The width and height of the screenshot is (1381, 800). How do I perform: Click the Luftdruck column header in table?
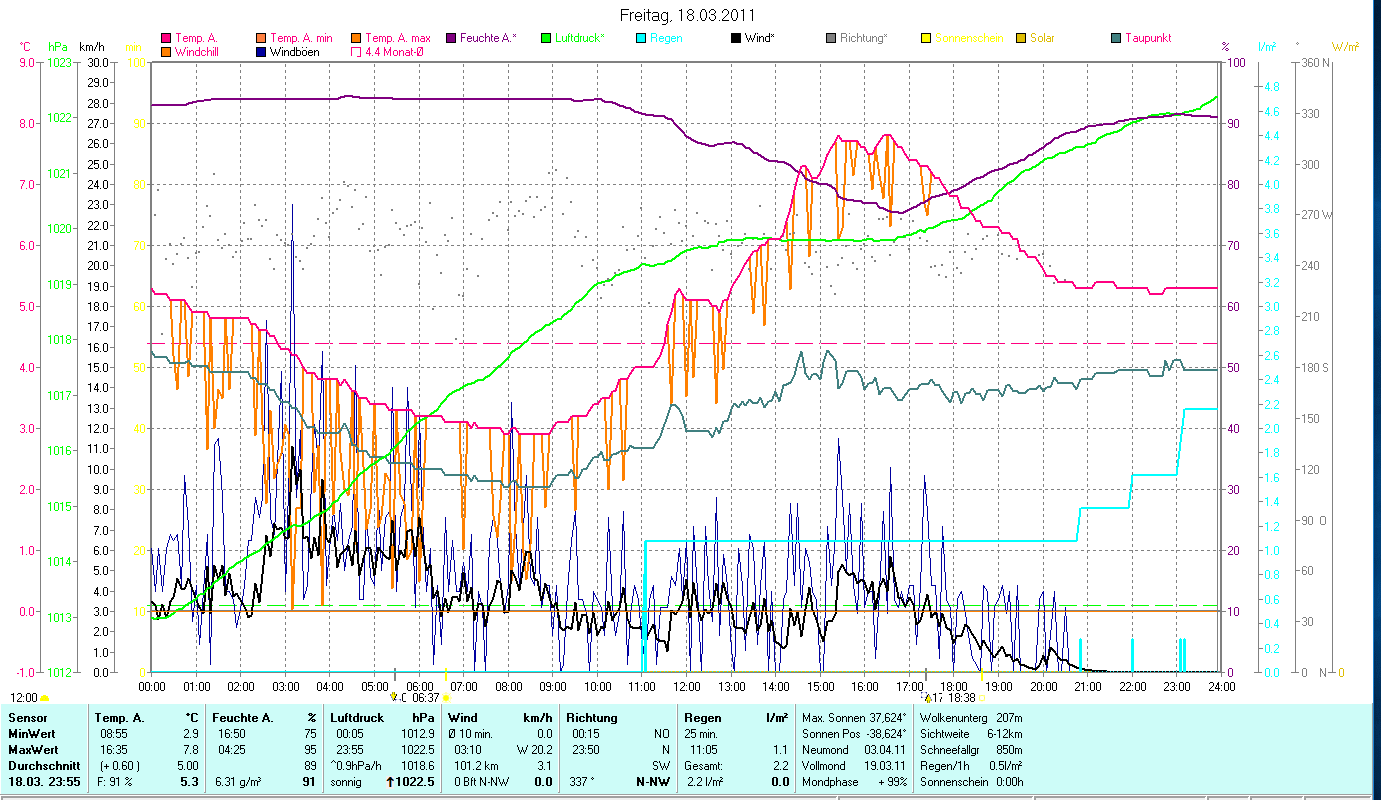pos(356,718)
